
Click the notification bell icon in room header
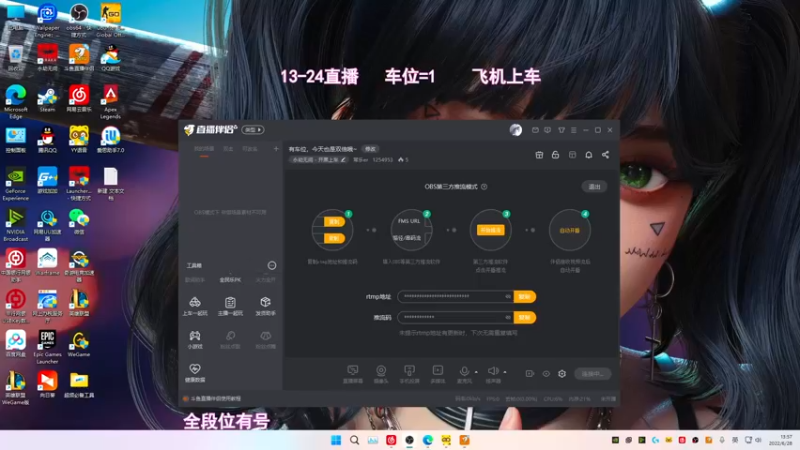[588, 155]
